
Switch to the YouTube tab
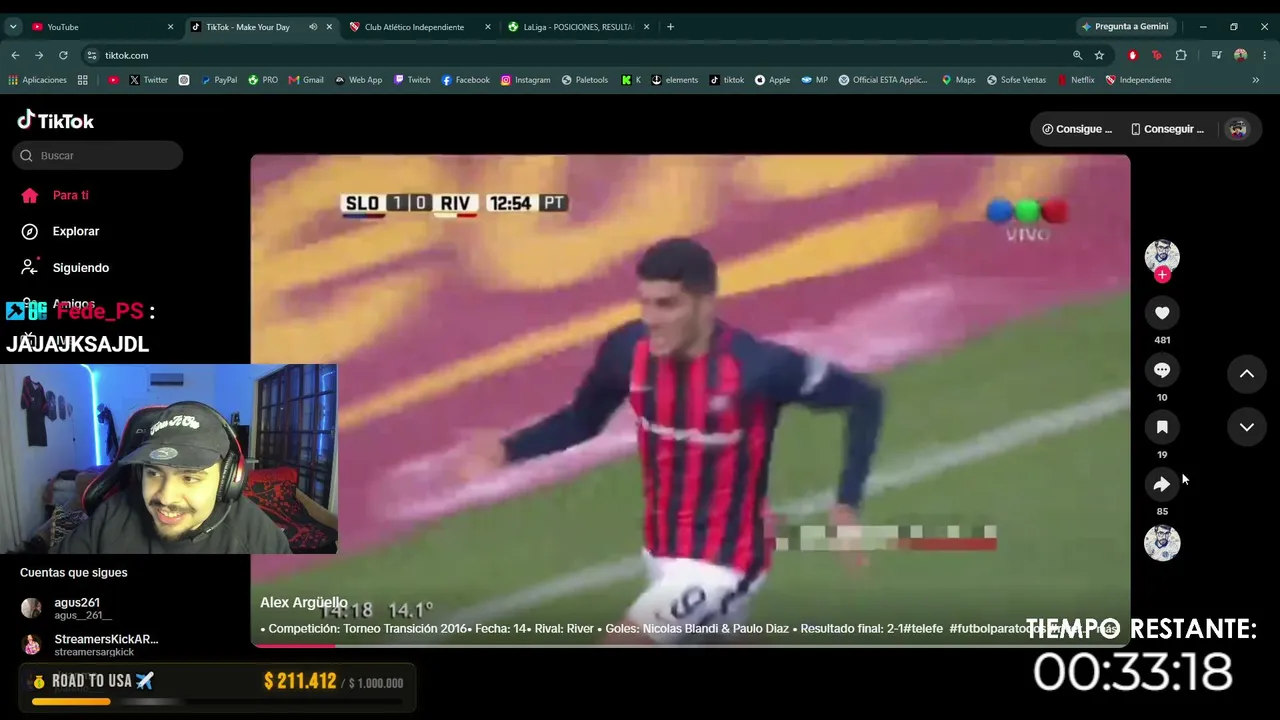click(98, 27)
